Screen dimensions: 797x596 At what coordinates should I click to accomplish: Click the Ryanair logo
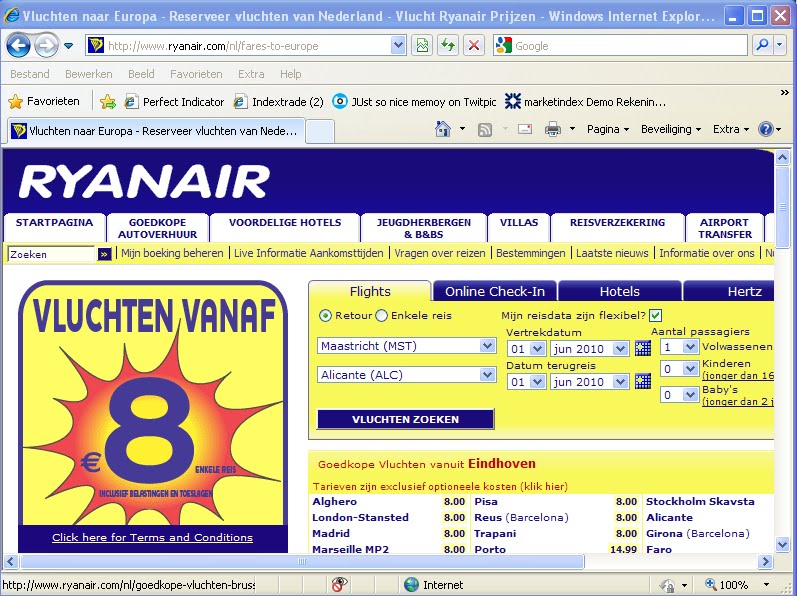144,181
